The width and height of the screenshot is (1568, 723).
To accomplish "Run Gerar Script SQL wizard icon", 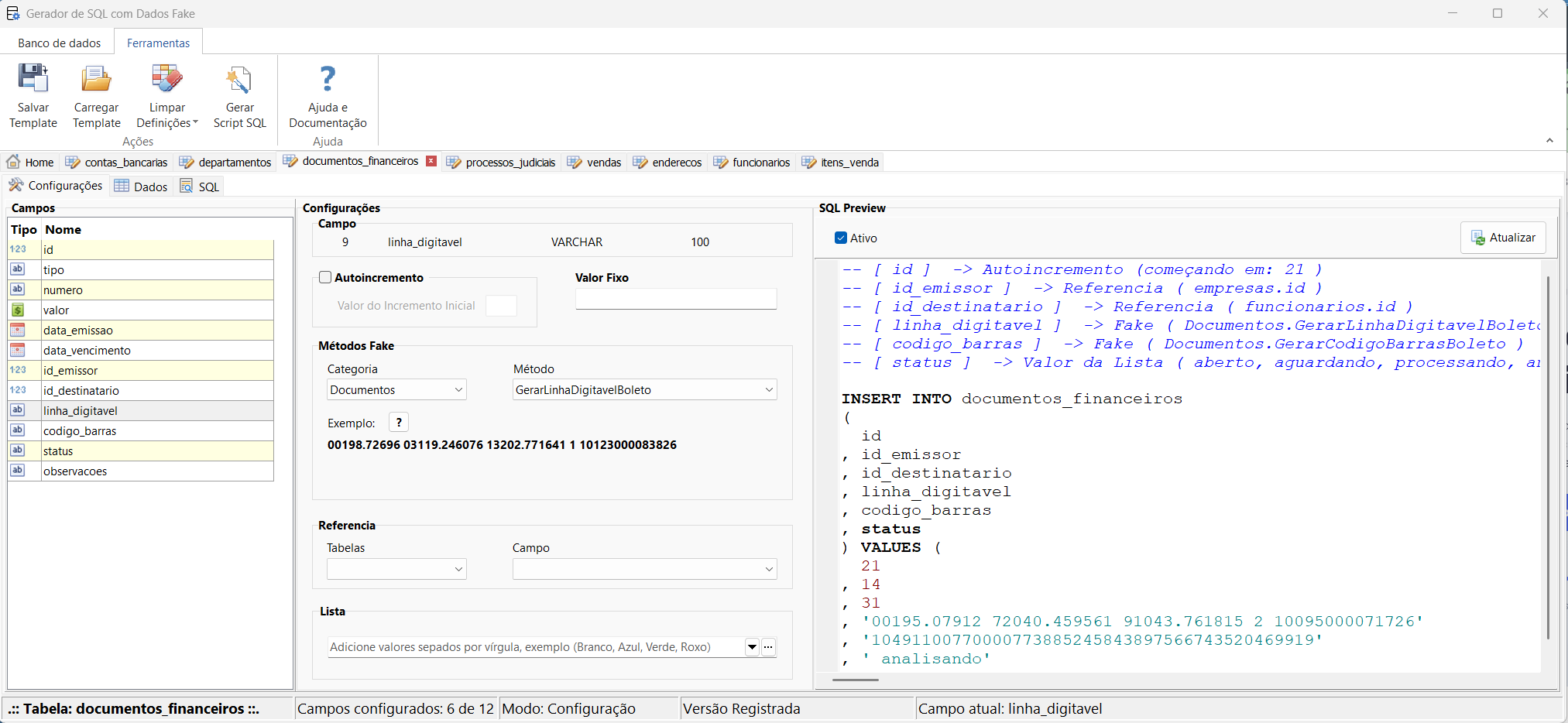I will click(239, 79).
